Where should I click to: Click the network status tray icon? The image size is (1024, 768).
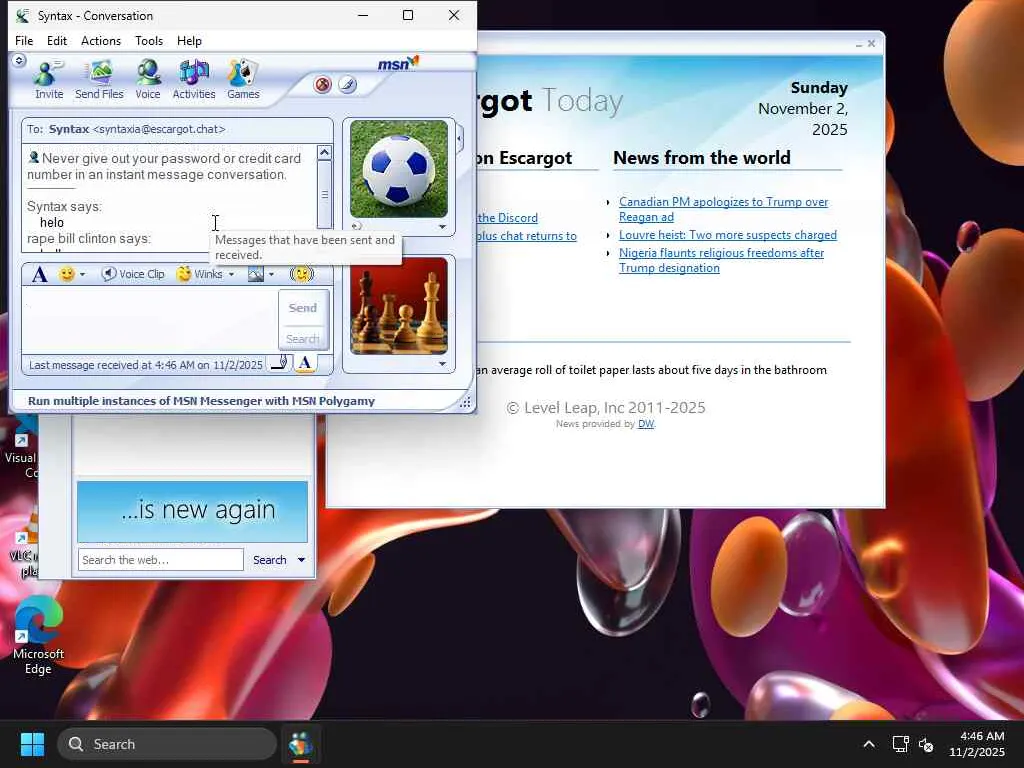(x=901, y=744)
